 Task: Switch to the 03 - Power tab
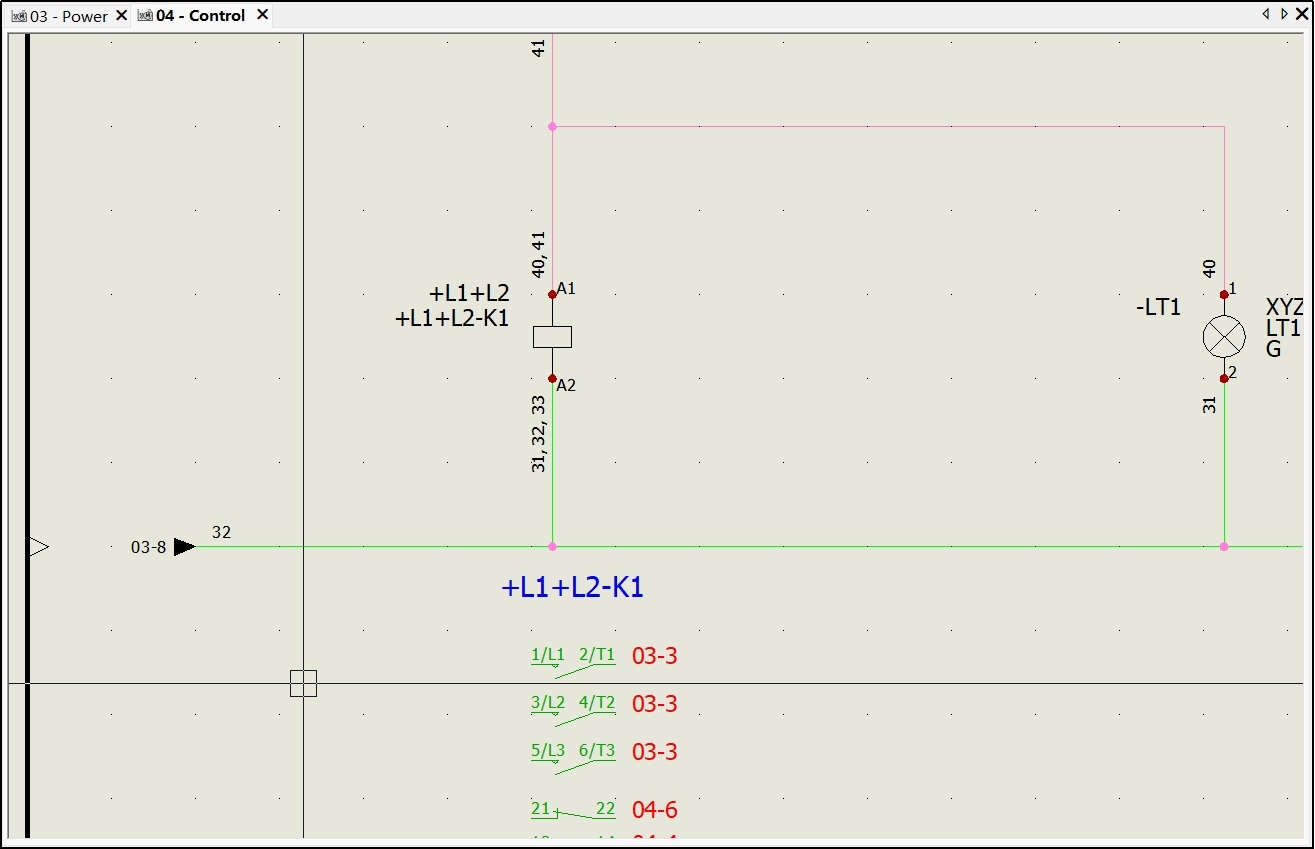tap(69, 16)
